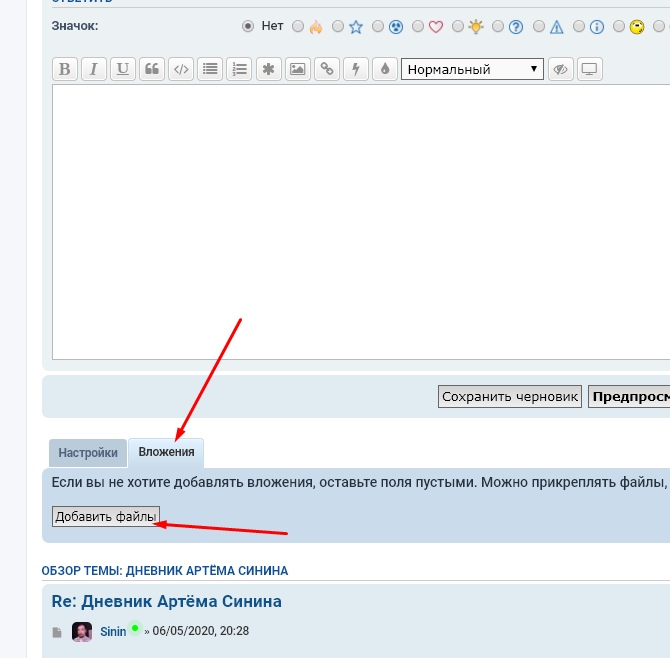This screenshot has width=670, height=658.
Task: Choose the yellow smiley topic icon radio button
Action: pos(618,26)
